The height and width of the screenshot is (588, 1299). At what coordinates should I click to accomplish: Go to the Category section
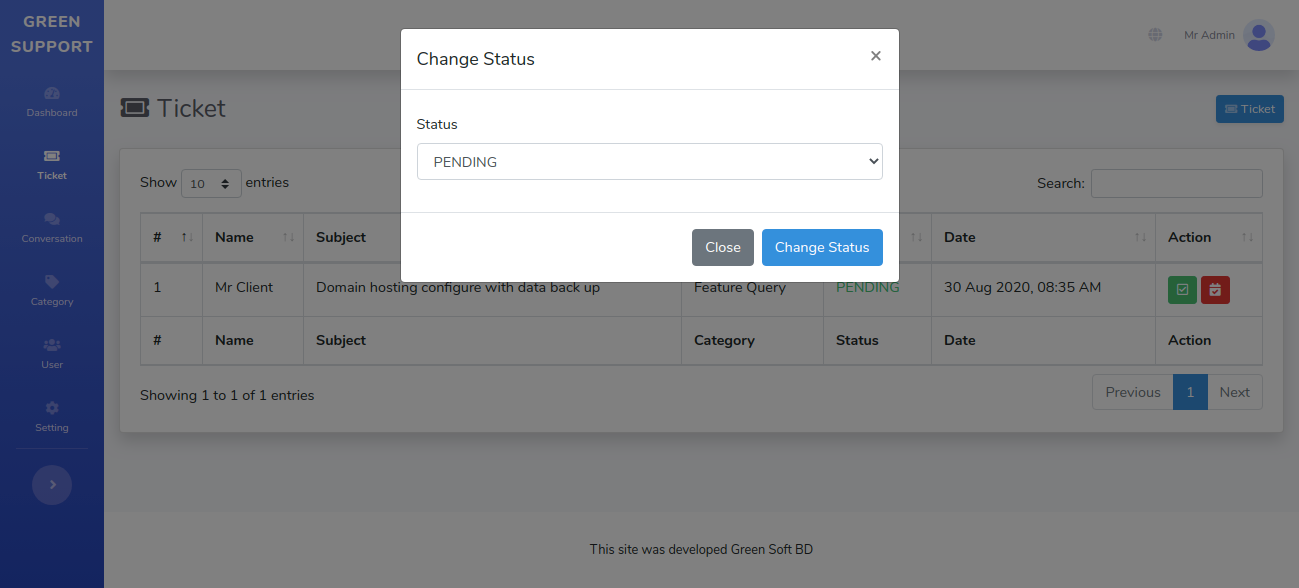[51, 292]
